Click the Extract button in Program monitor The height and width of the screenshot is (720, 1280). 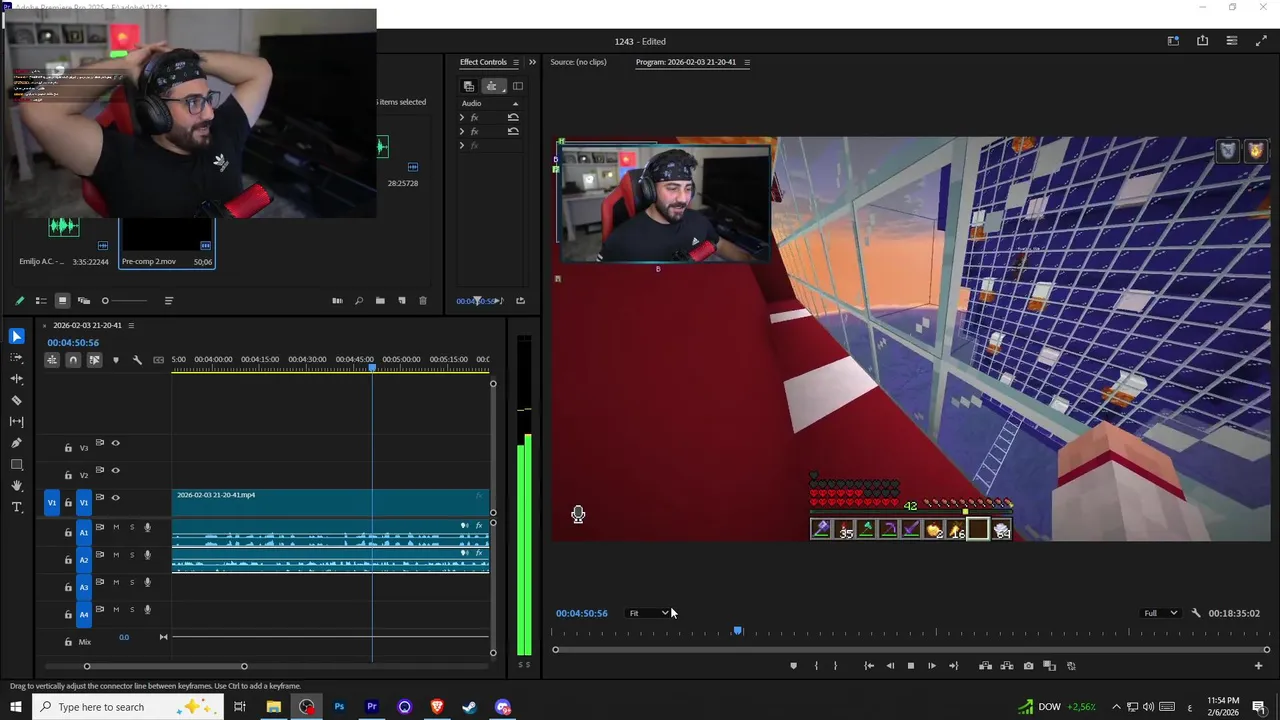point(1006,666)
